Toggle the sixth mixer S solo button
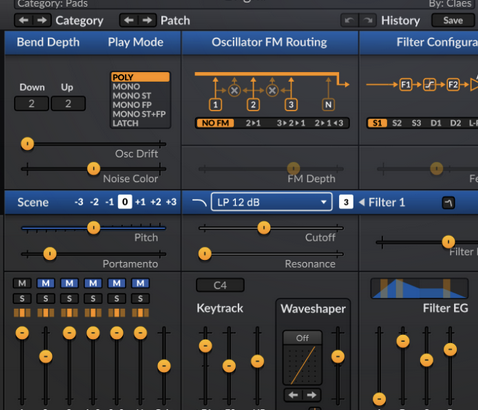This screenshot has height=410, width=478. click(x=140, y=298)
